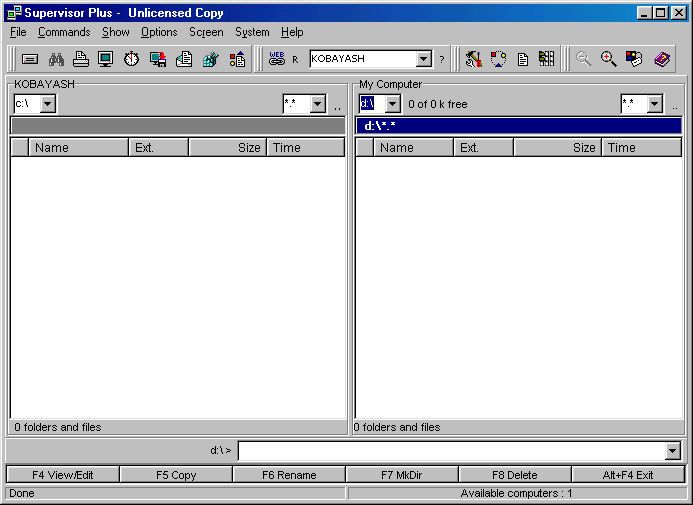Viewport: 693px width, 505px height.
Task: Expand the d:\ drive dropdown
Action: coord(392,104)
